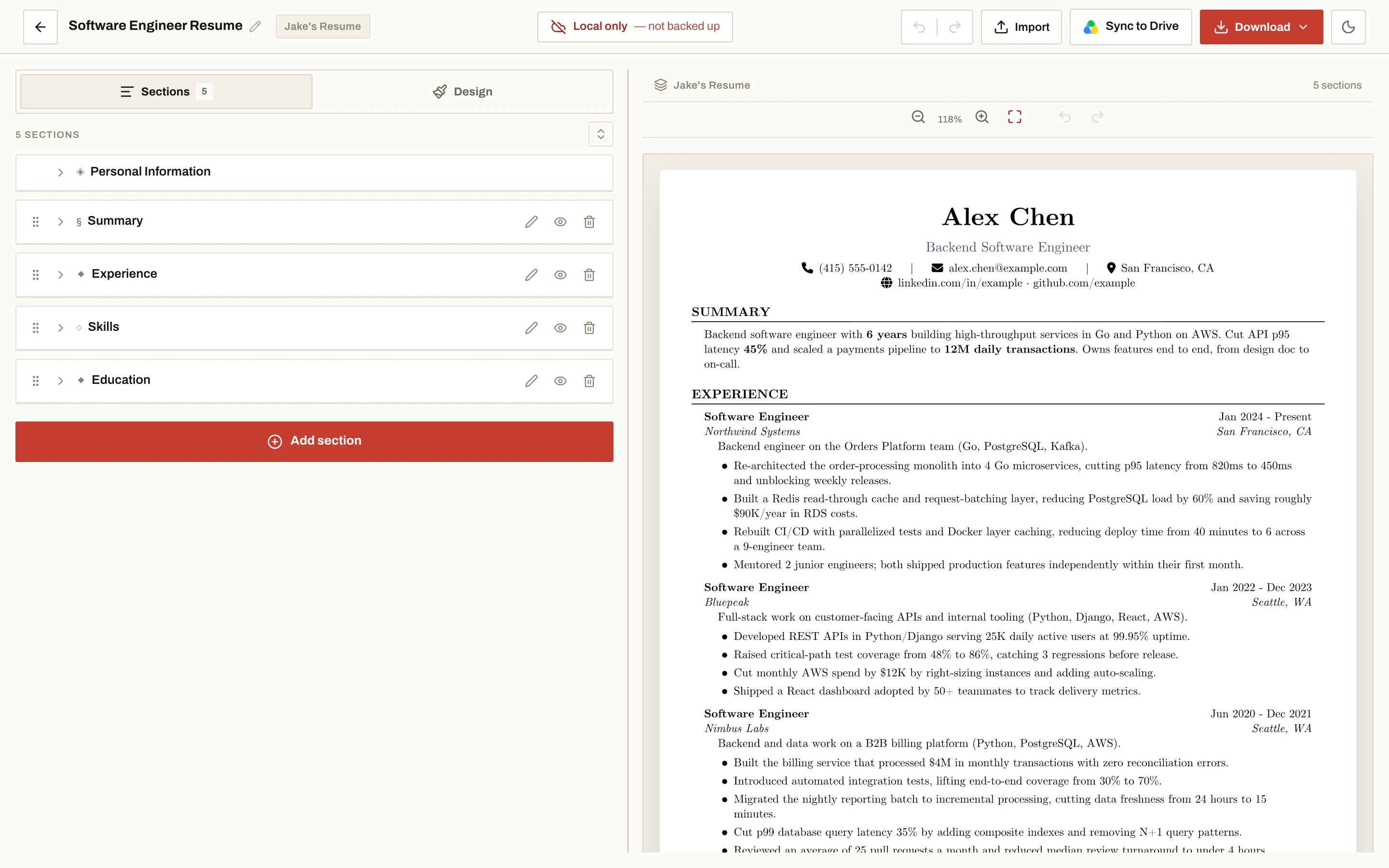The height and width of the screenshot is (868, 1389).
Task: Click Jake's Resume template tag
Action: click(x=323, y=27)
